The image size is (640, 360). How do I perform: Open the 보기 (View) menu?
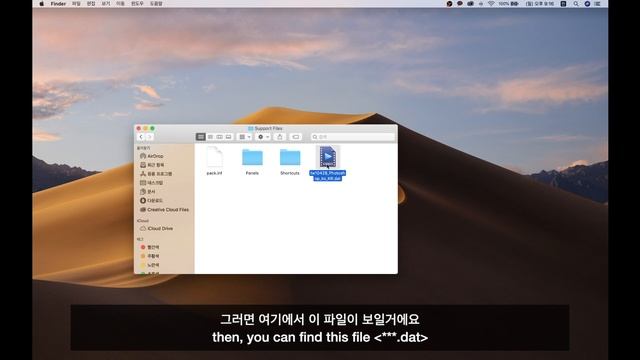[x=105, y=4]
